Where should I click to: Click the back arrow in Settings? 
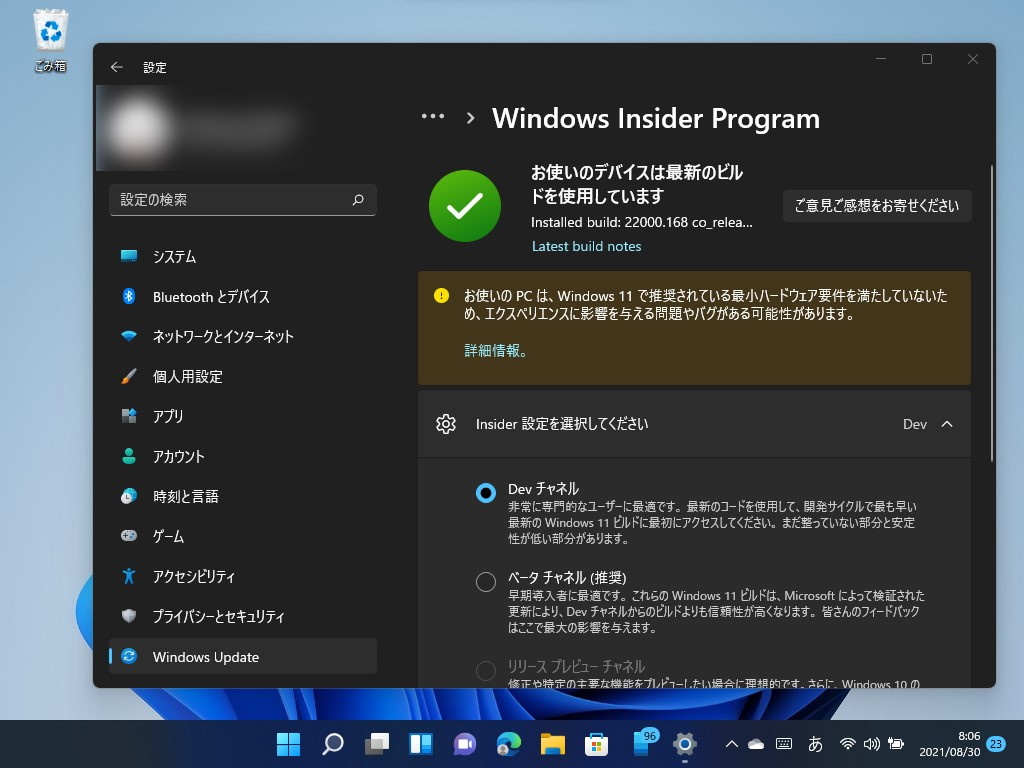(116, 67)
